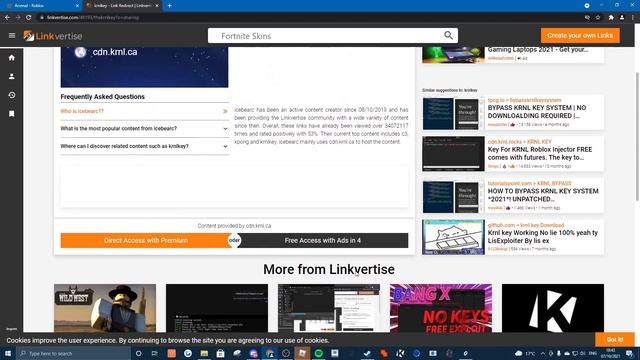640x360 pixels.
Task: Open browser profile avatar icon
Action: click(x=622, y=18)
